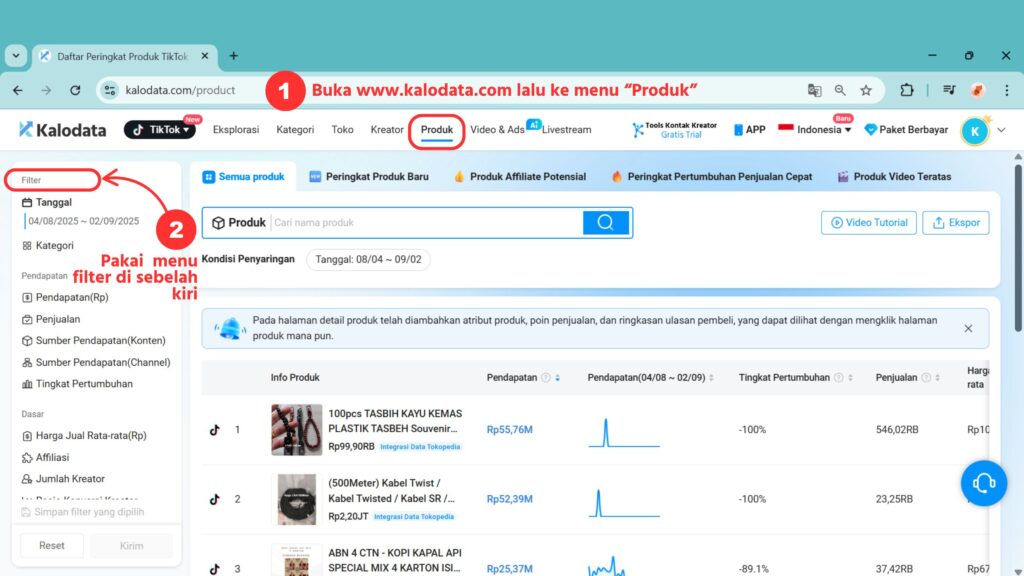
Task: Open Tools Kontak Kreator Gratis Trial
Action: click(x=674, y=130)
